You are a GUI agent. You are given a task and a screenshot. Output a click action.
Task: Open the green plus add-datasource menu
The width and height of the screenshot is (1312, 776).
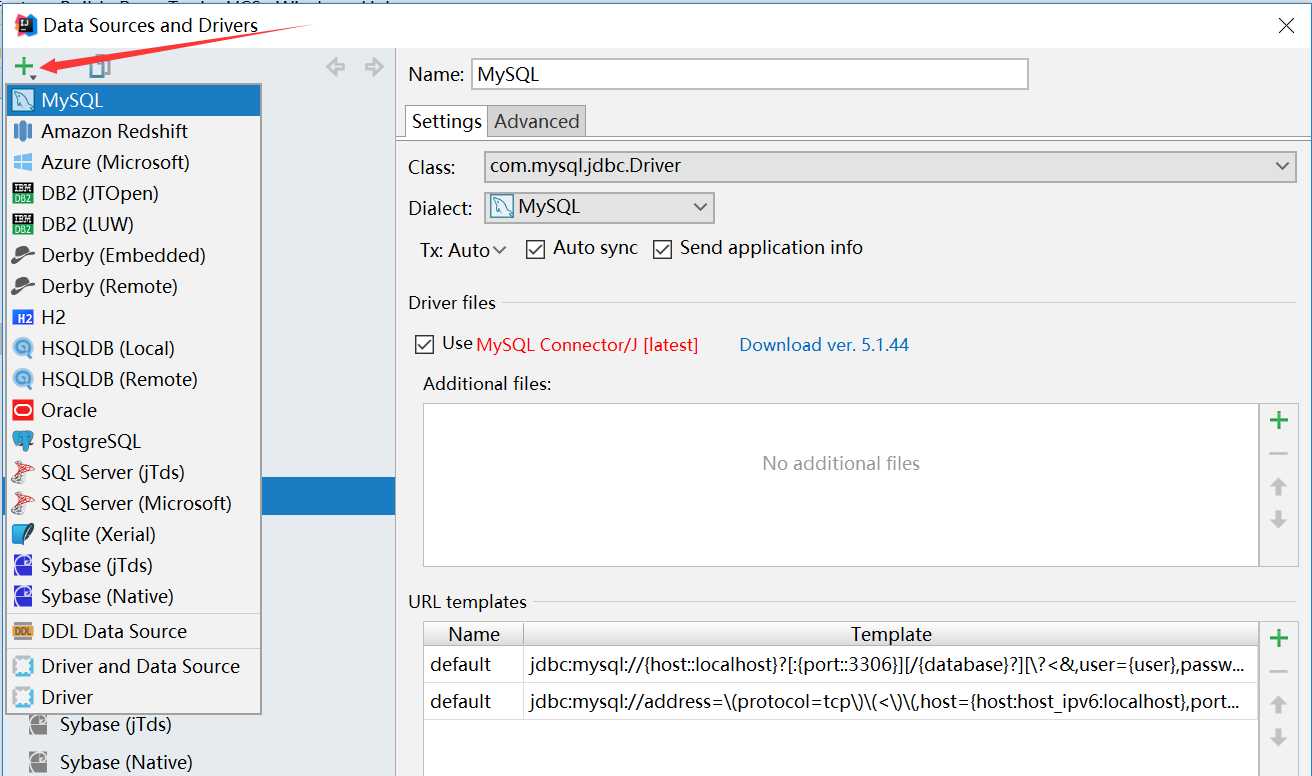[25, 67]
